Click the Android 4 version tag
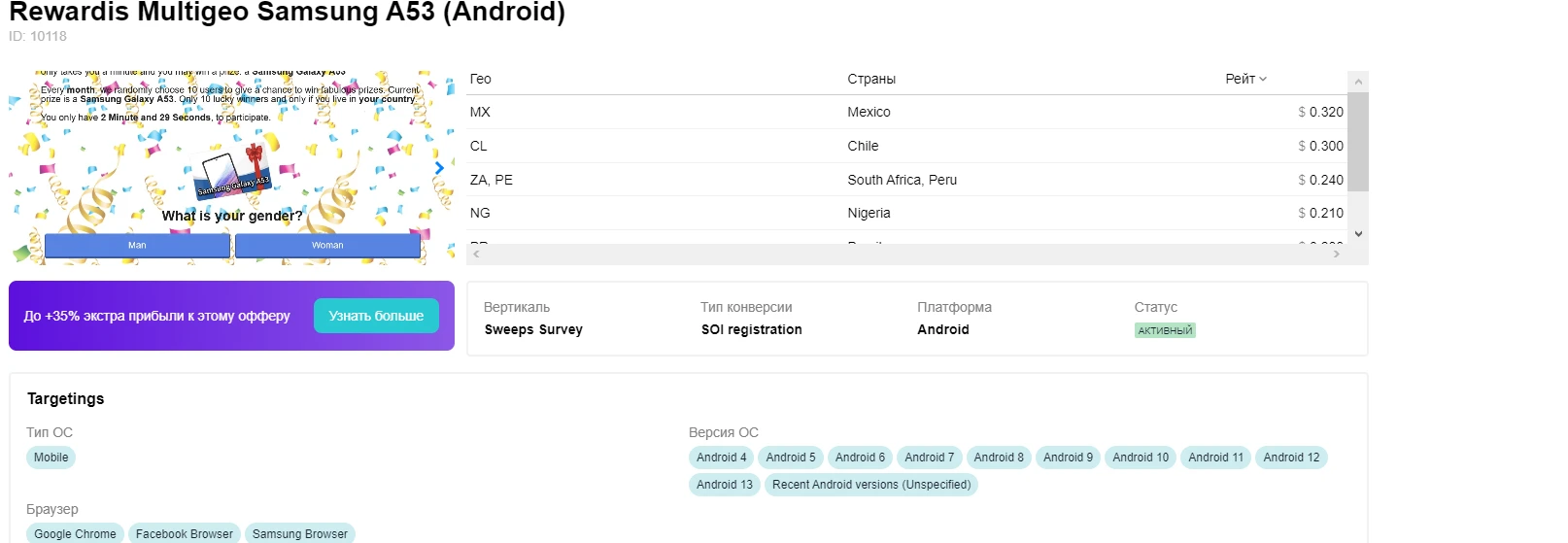The height and width of the screenshot is (543, 1568). [x=722, y=458]
